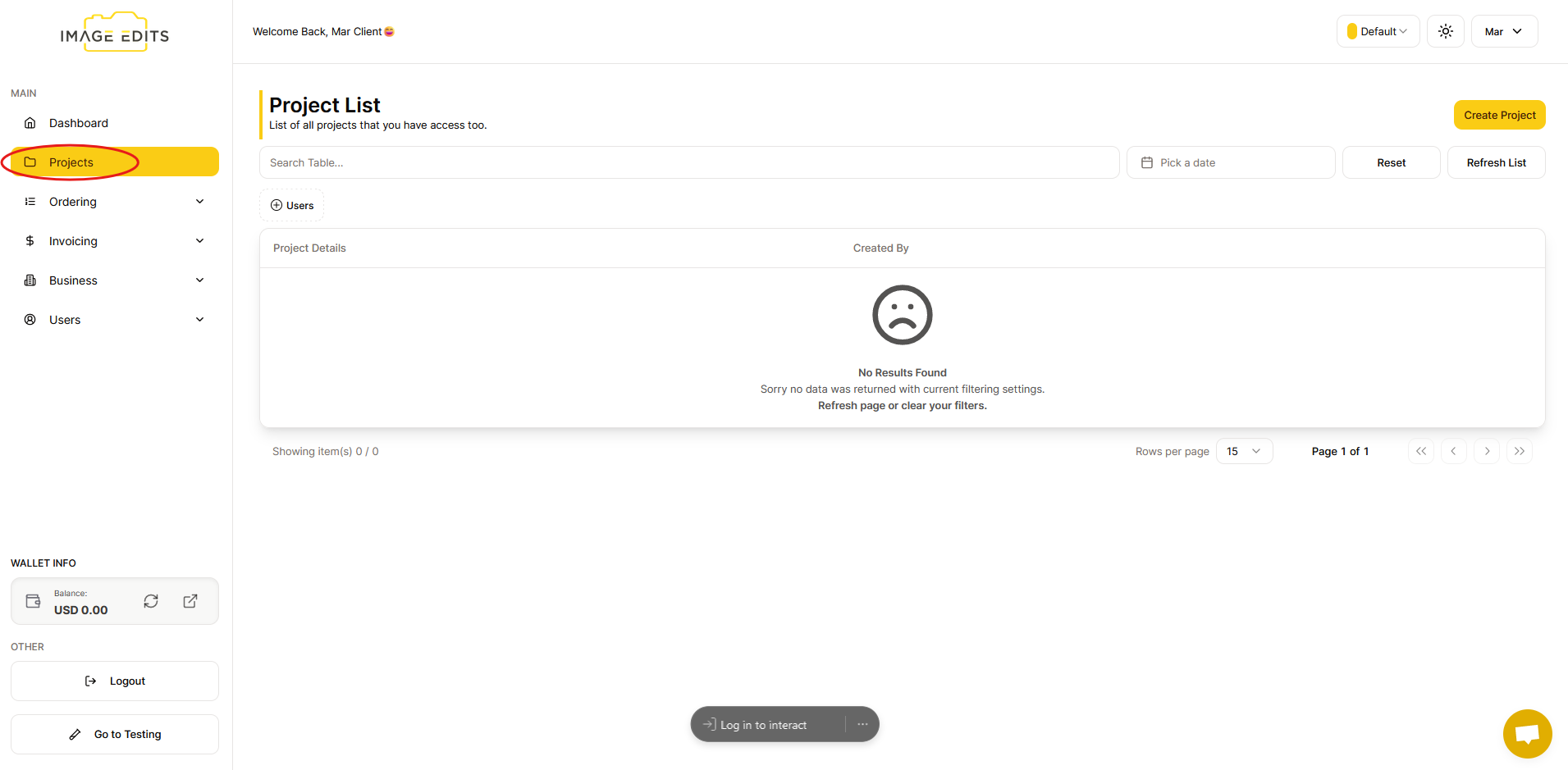Navigate to Dashboard in sidebar
This screenshot has height=770, width=1568.
(79, 123)
